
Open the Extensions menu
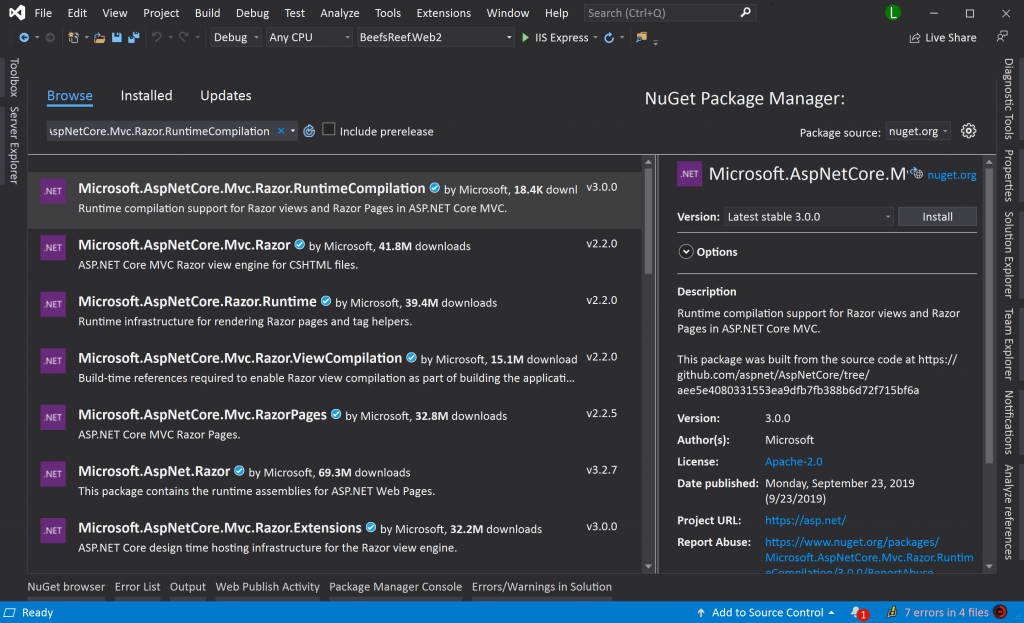[x=443, y=13]
